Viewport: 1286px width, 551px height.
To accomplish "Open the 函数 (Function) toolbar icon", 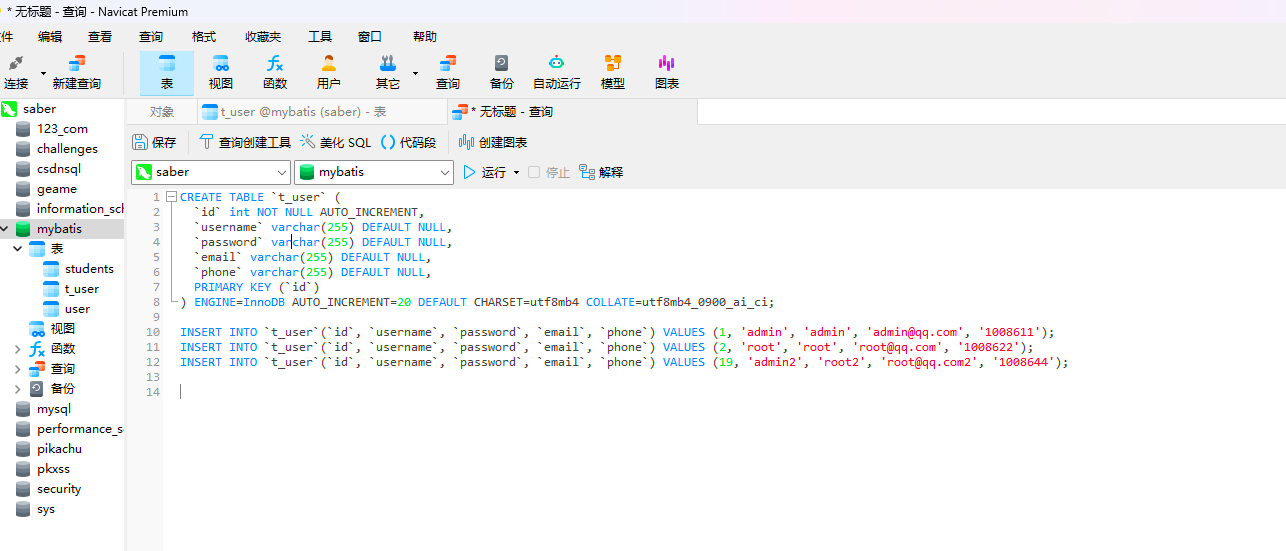I will tap(275, 72).
